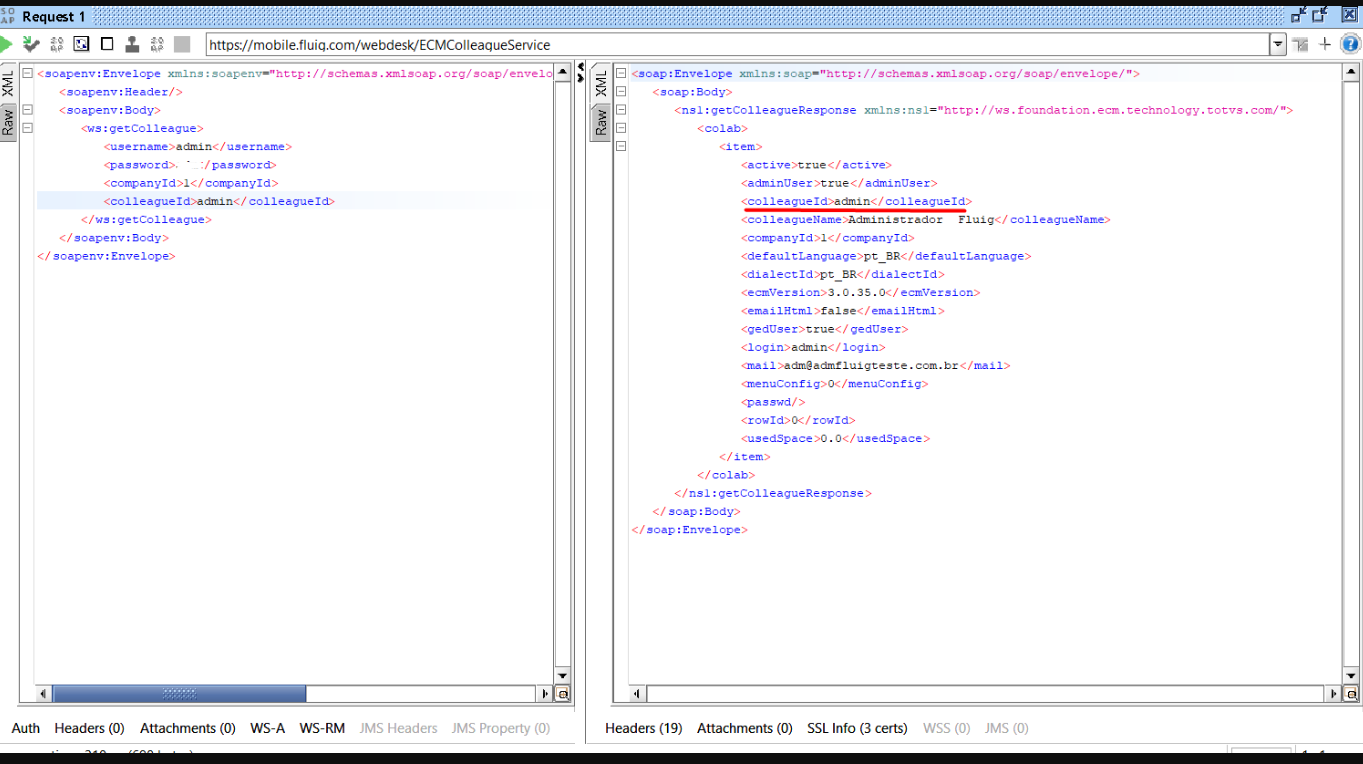The image size is (1363, 764).
Task: Click the mail adm@admfluigteste.com.br line
Action: pos(875,366)
